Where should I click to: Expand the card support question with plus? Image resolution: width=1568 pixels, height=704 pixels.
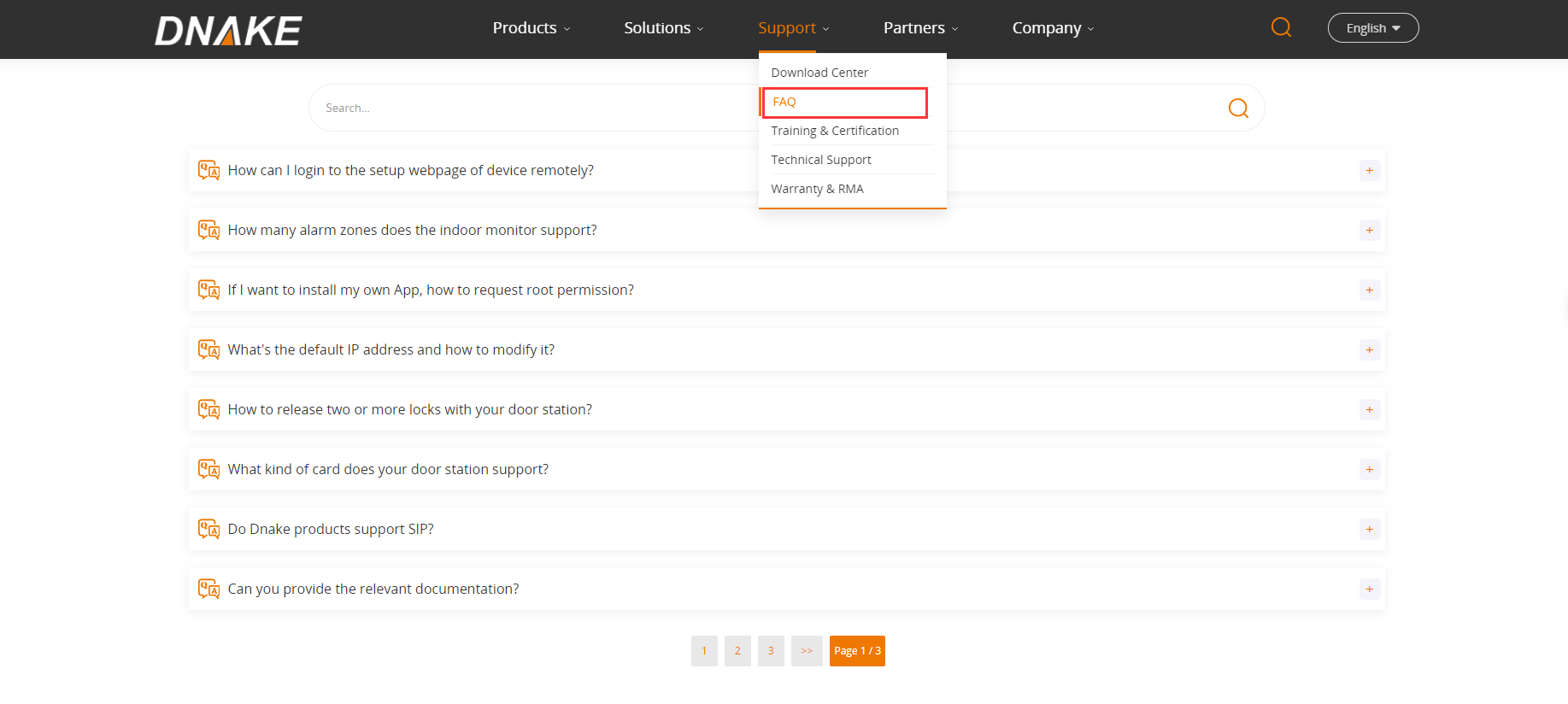[x=1369, y=469]
